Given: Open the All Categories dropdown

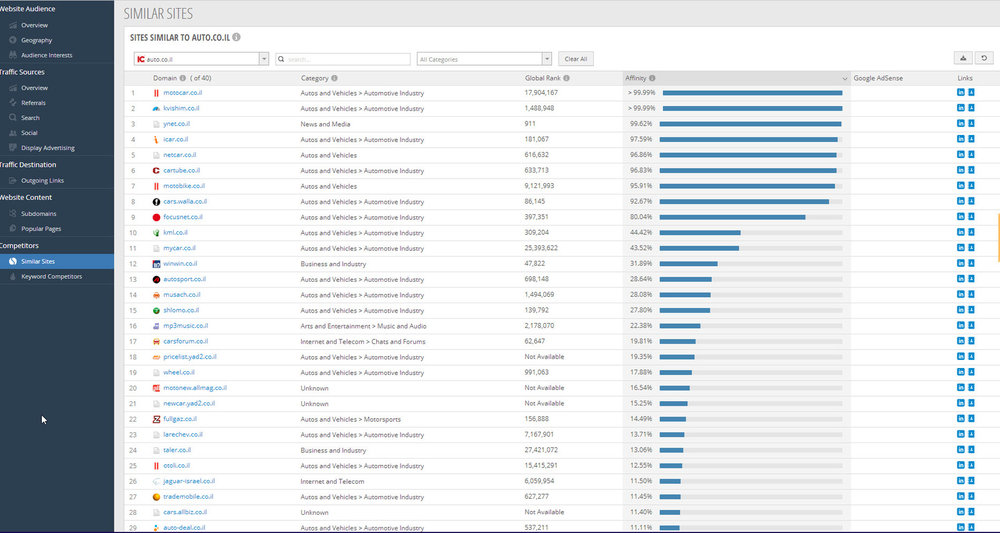Looking at the screenshot, I should [x=484, y=59].
